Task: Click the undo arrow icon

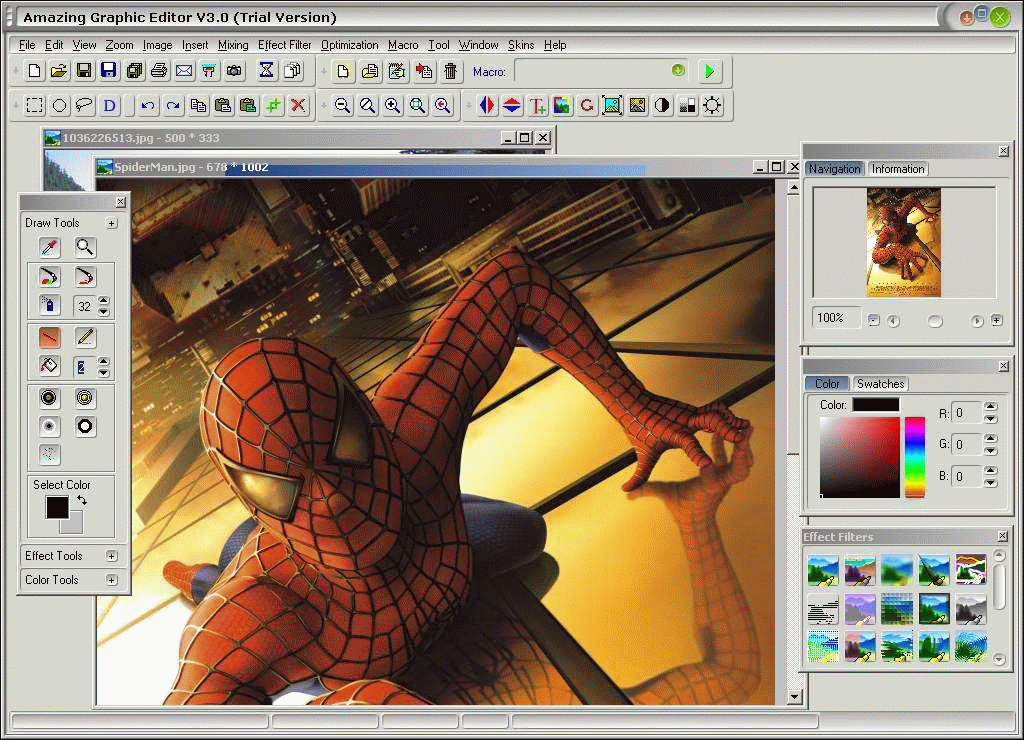Action: click(x=148, y=105)
